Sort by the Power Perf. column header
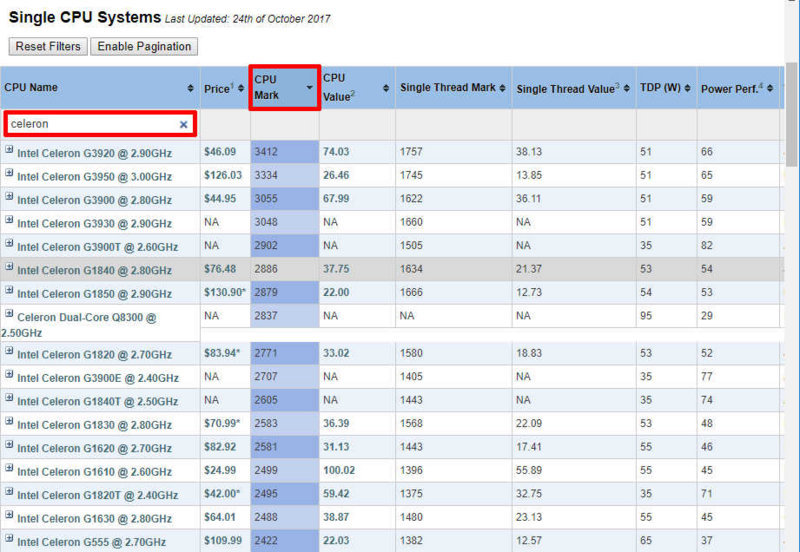This screenshot has width=800, height=552. tap(738, 88)
